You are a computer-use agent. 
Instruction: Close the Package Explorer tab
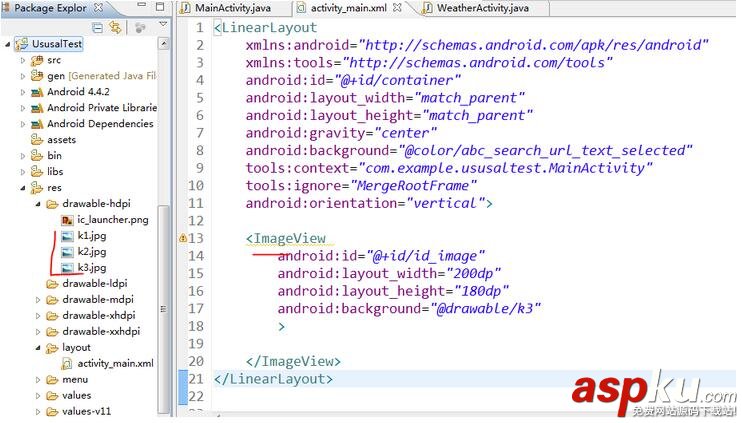(x=98, y=8)
